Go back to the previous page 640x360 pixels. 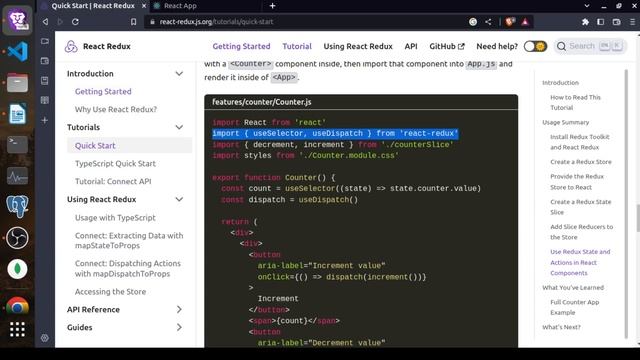click(x=45, y=22)
